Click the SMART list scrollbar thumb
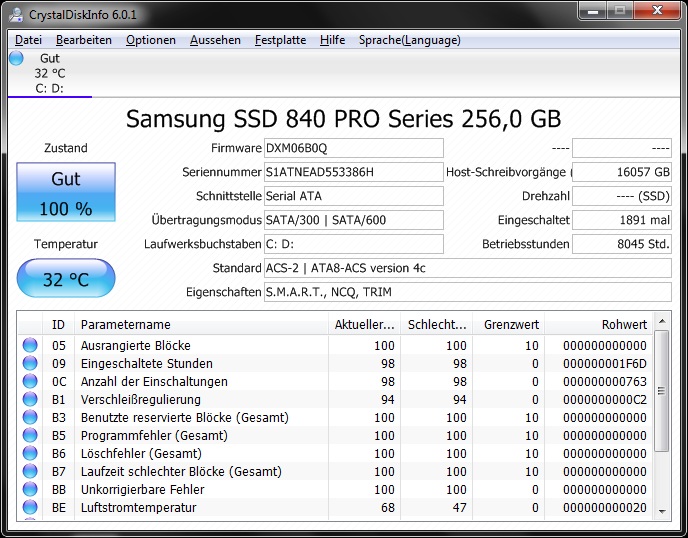 662,391
